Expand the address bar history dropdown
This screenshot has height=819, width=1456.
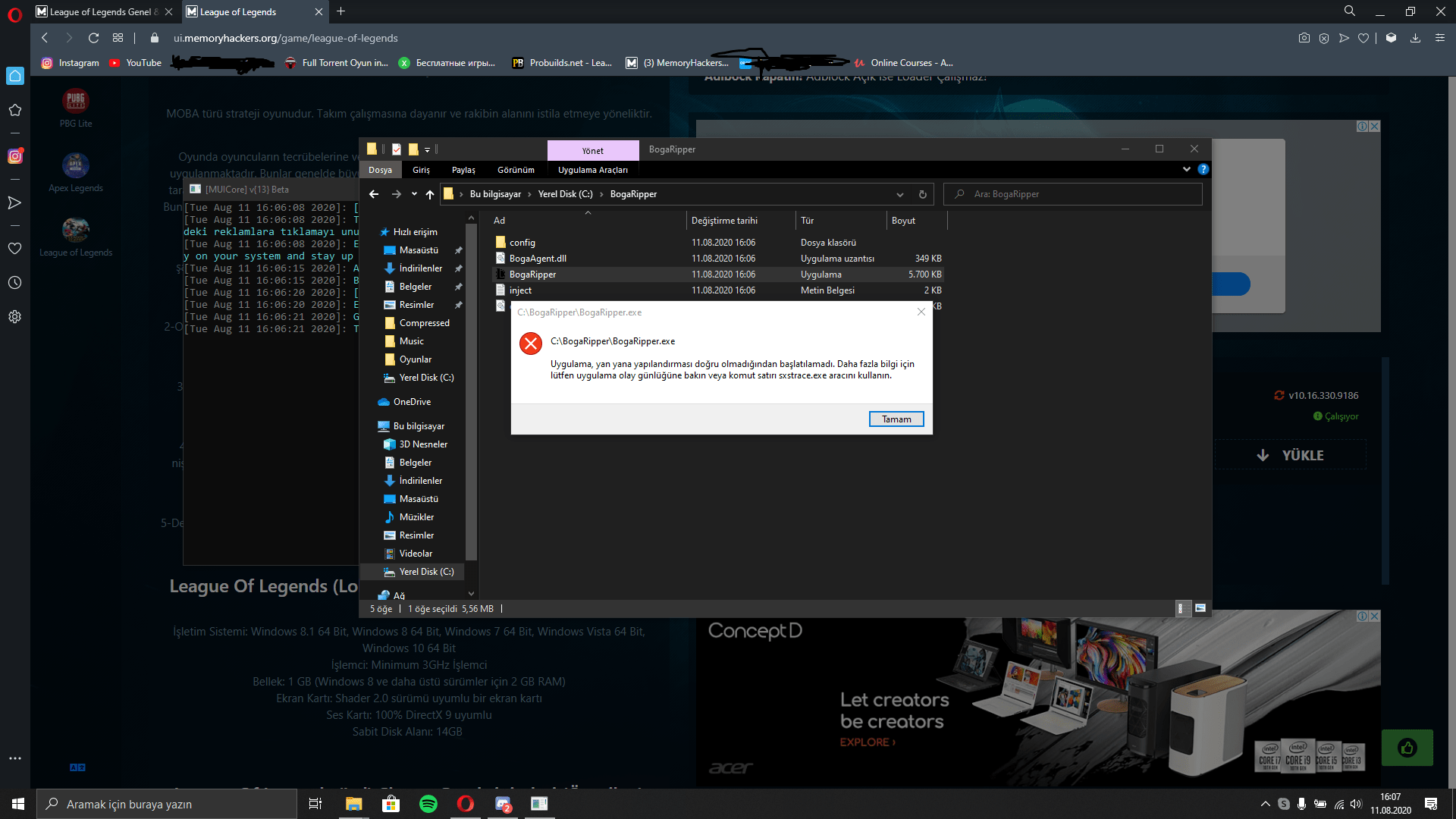click(900, 194)
